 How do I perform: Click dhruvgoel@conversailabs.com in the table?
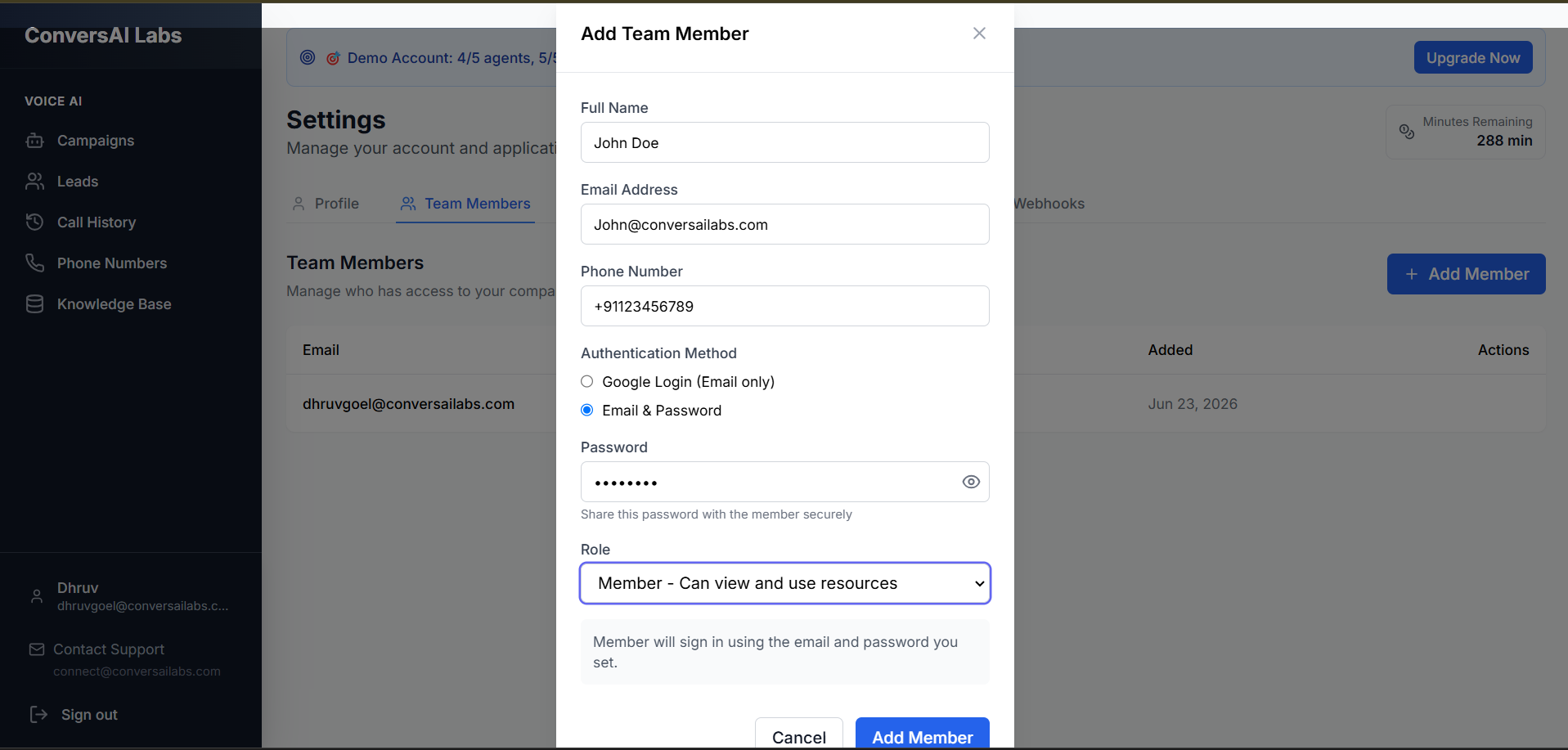[408, 404]
